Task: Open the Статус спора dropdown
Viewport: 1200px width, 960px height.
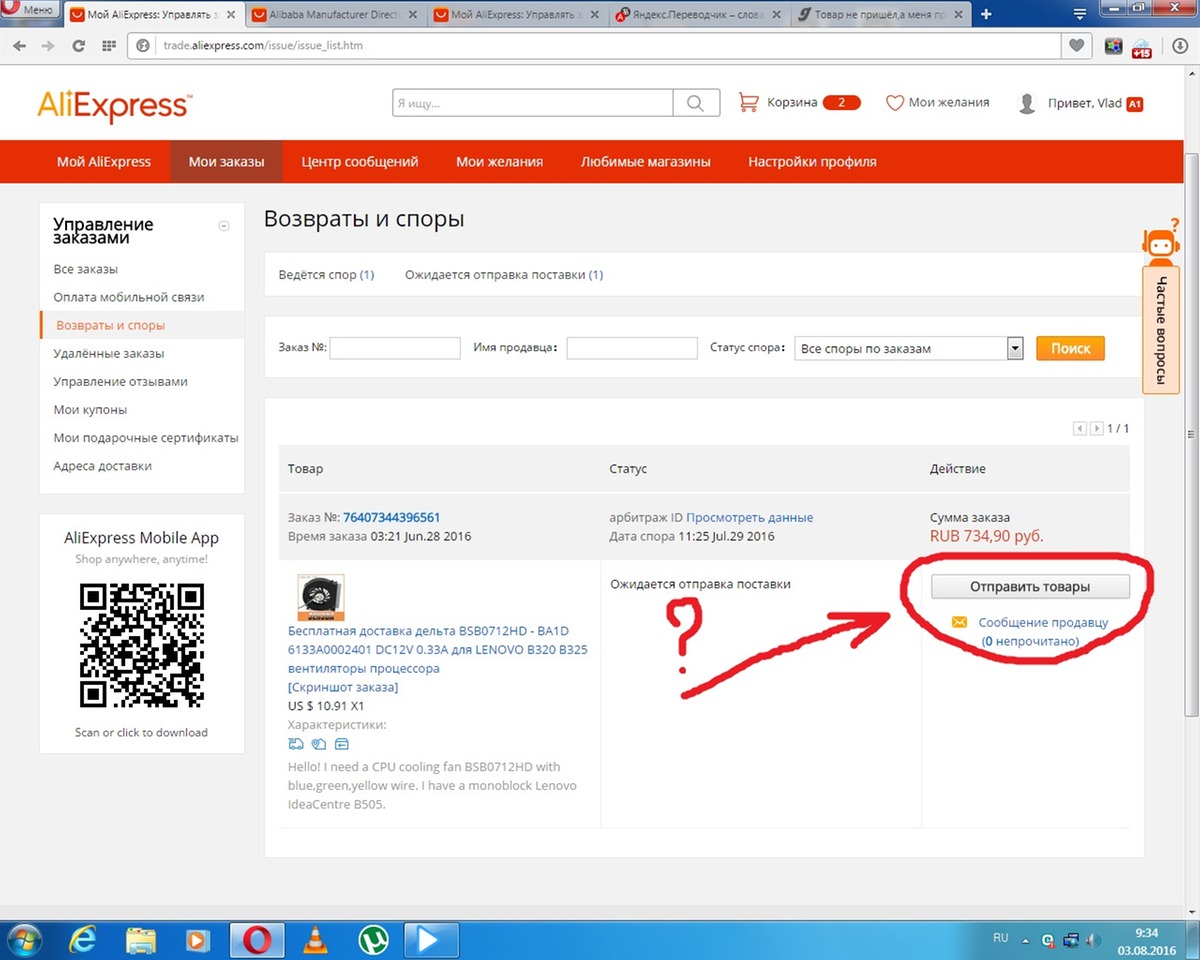Action: tap(909, 348)
